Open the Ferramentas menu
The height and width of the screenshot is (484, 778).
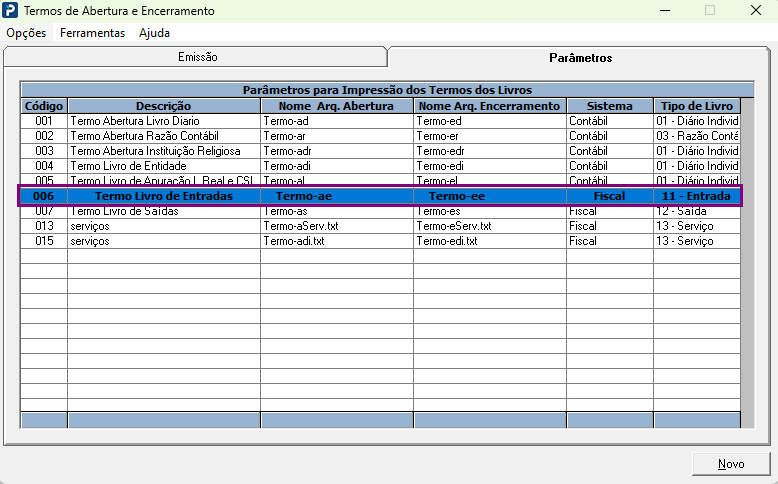pyautogui.click(x=92, y=33)
